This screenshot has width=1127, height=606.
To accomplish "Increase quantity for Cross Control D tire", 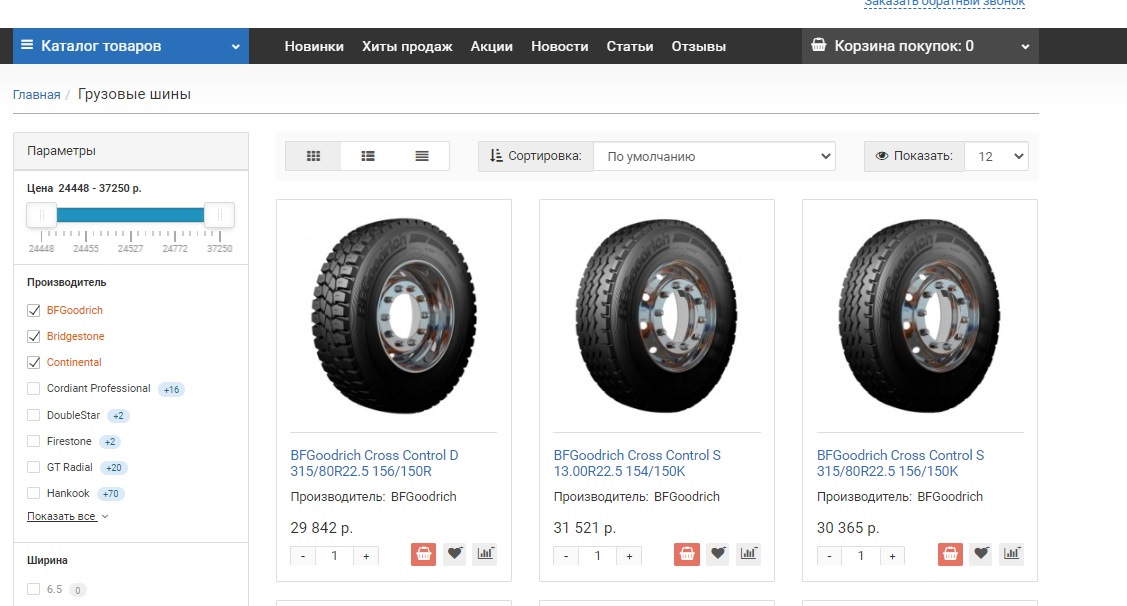I will click(366, 556).
